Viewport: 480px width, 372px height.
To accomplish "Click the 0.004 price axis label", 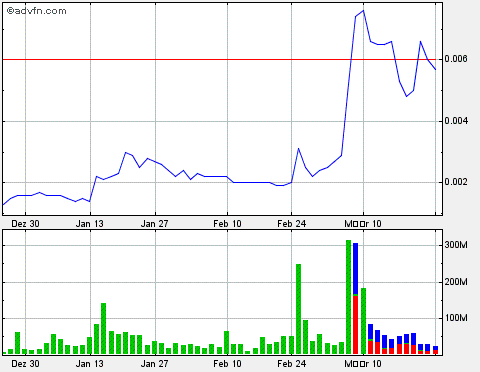I will 456,121.
